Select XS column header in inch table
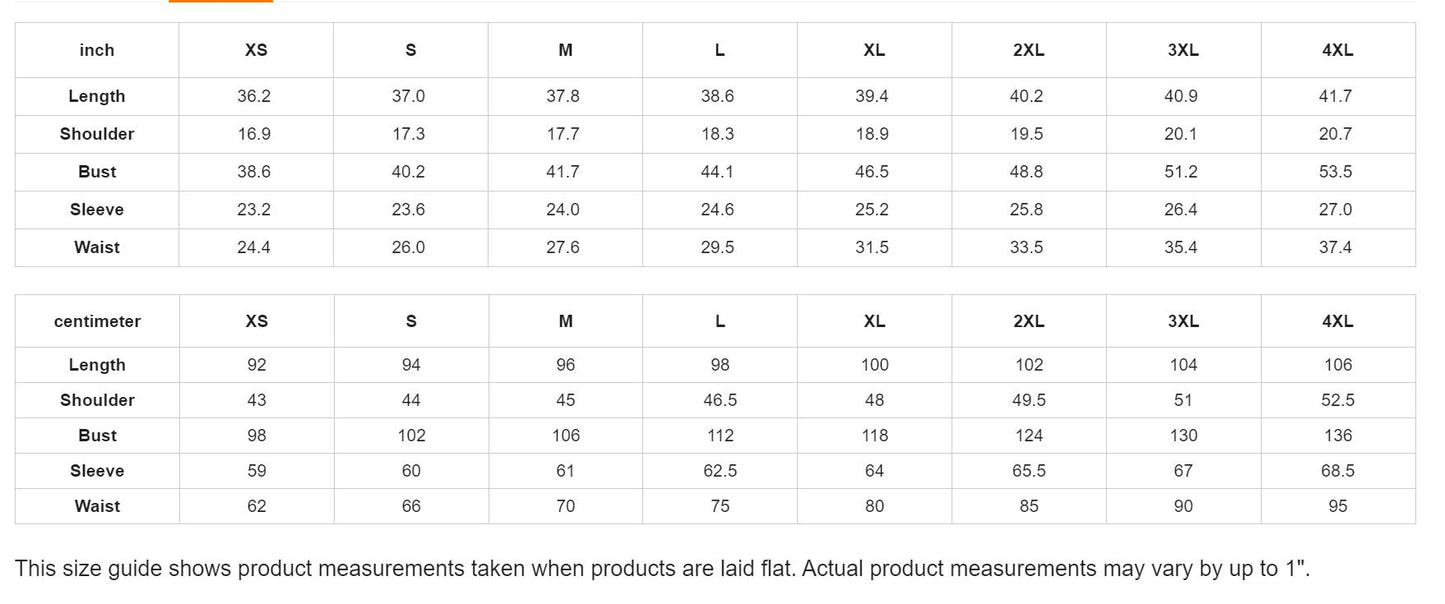 coord(256,50)
